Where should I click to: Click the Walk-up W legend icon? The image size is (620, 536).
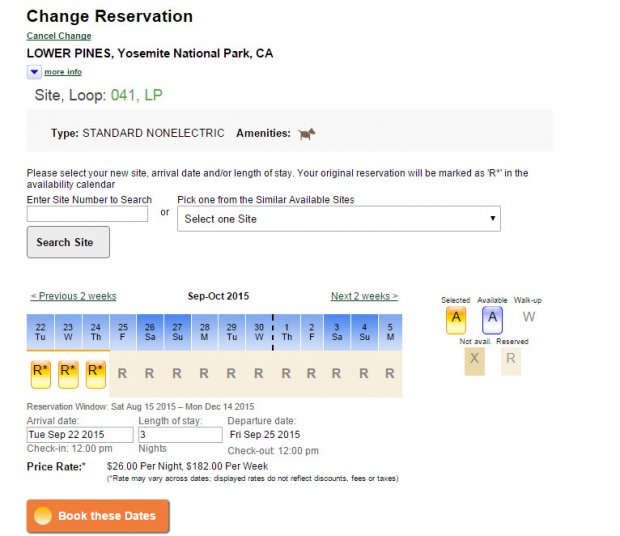(529, 317)
